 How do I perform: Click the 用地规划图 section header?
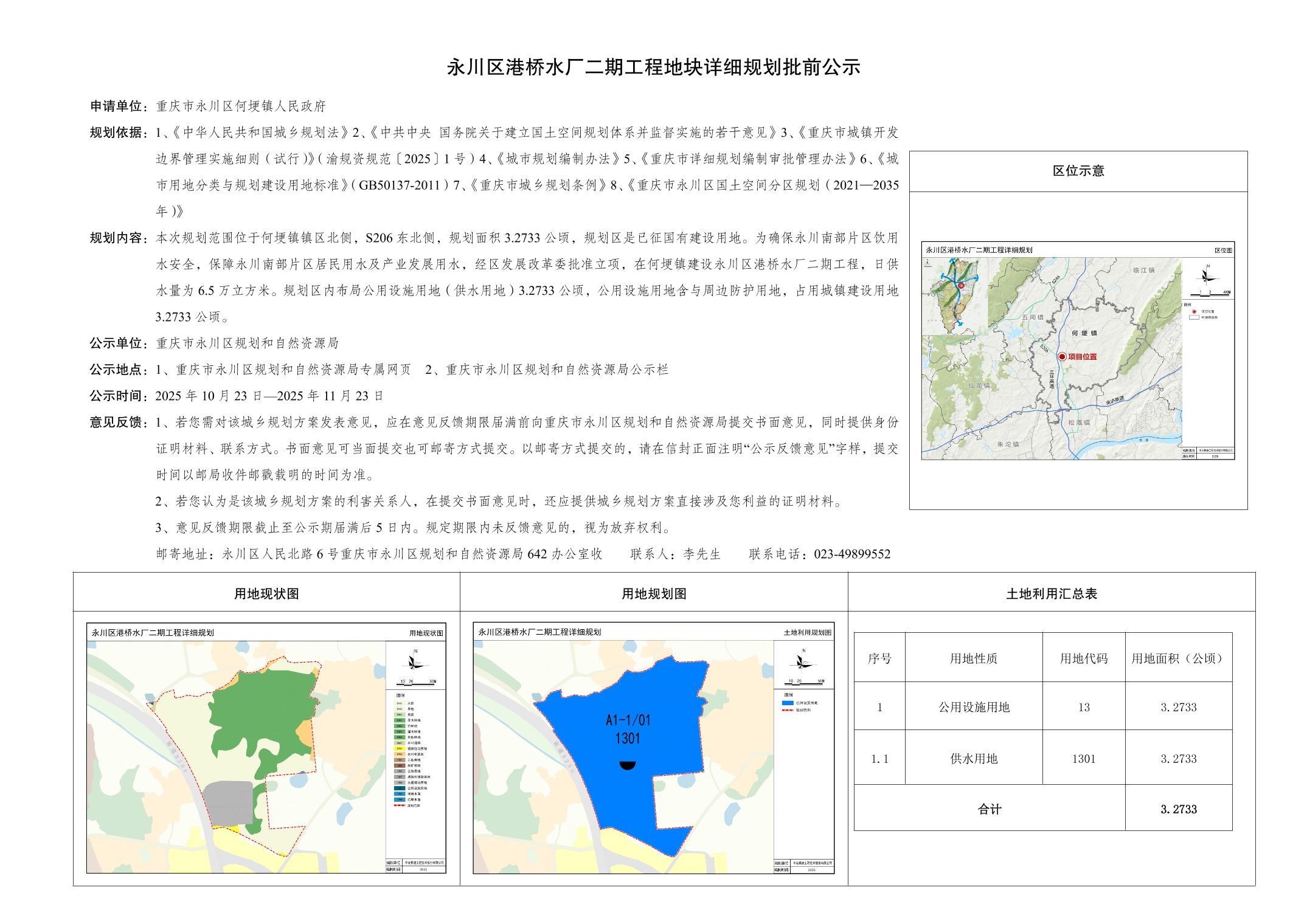coord(654,594)
